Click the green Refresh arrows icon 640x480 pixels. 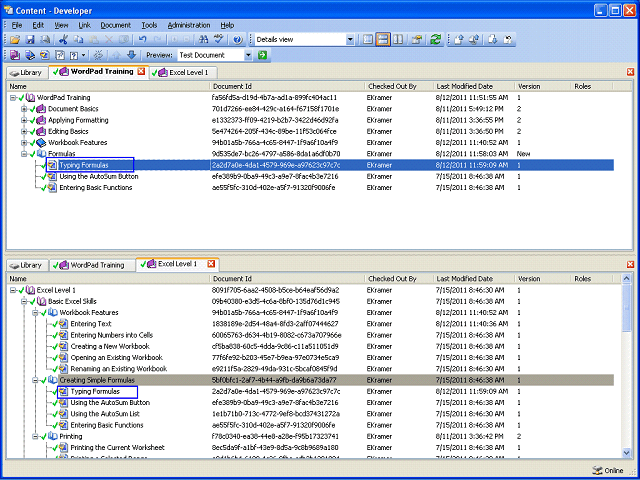[436, 40]
